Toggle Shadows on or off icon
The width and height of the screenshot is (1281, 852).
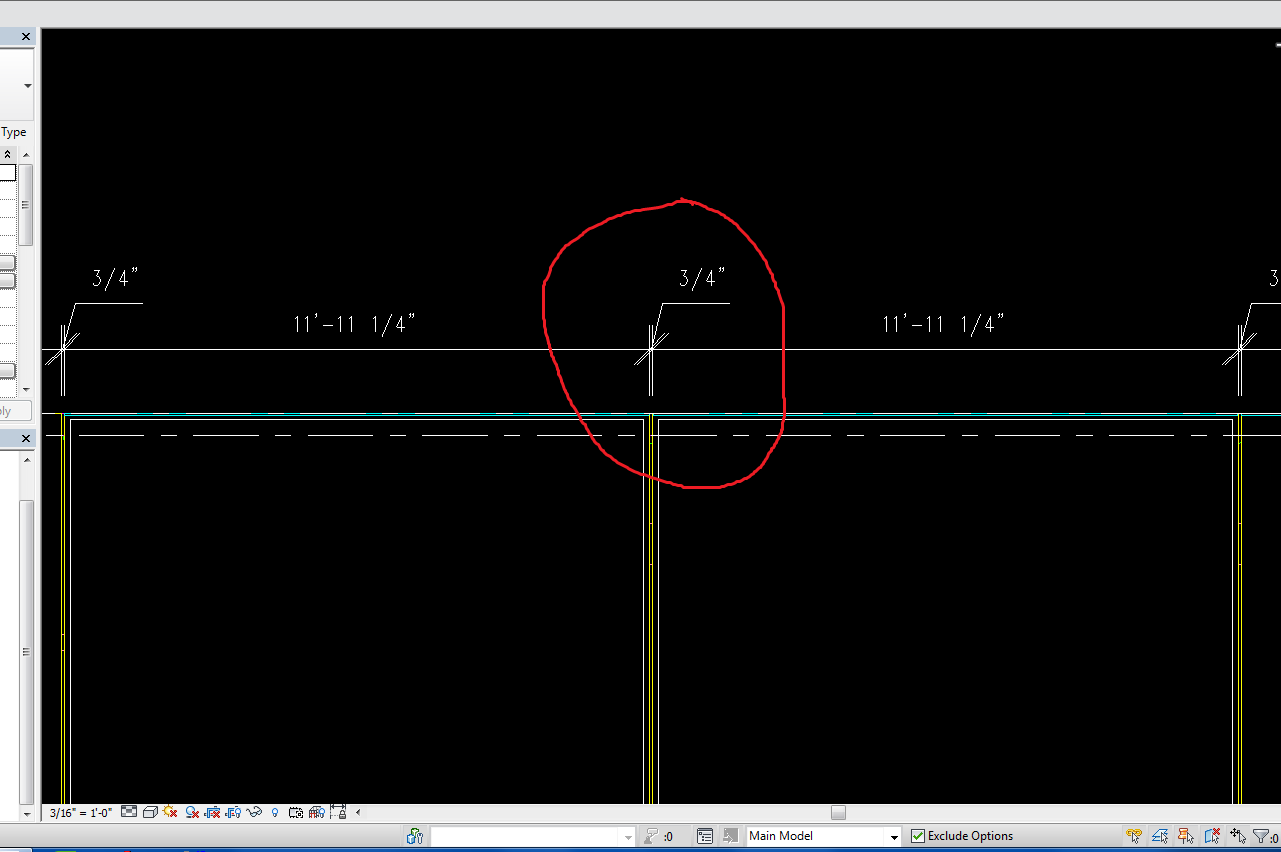[x=192, y=812]
